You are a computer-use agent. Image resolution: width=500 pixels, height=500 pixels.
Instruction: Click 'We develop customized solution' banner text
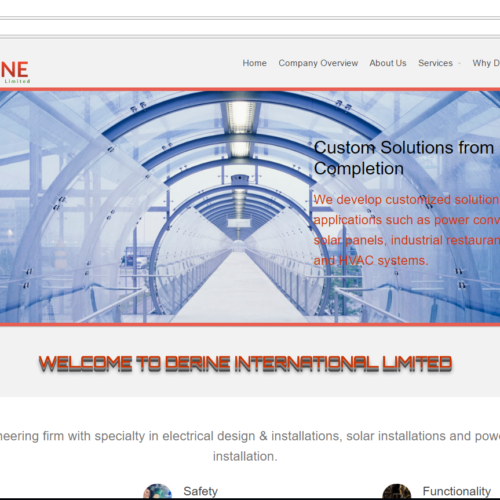pos(407,200)
